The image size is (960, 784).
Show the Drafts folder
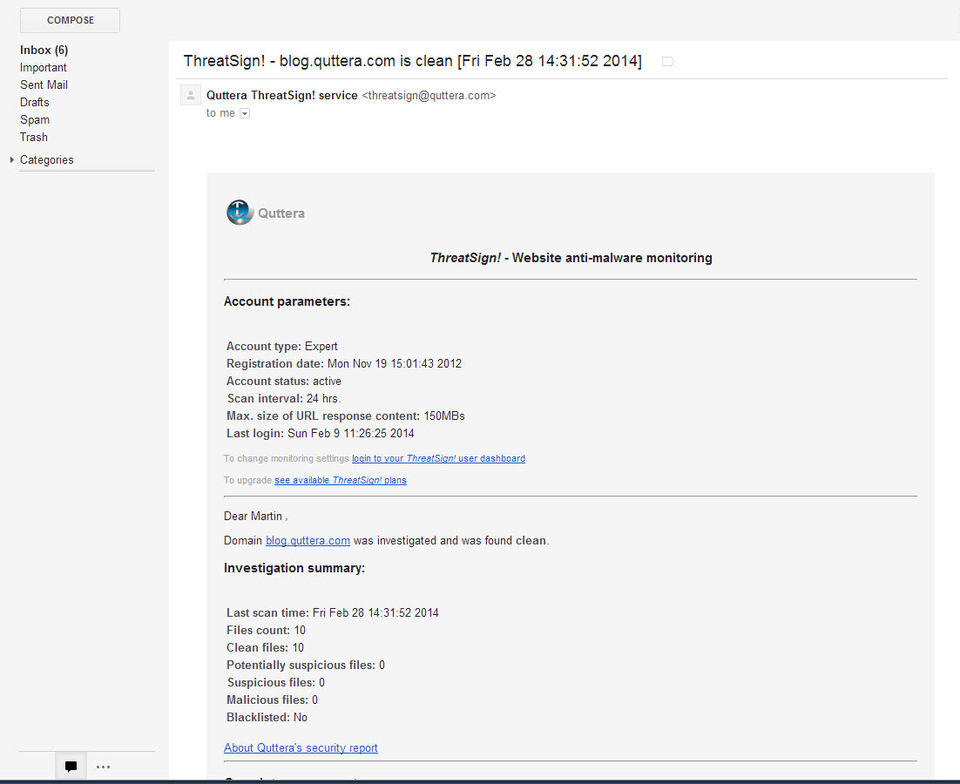point(34,102)
